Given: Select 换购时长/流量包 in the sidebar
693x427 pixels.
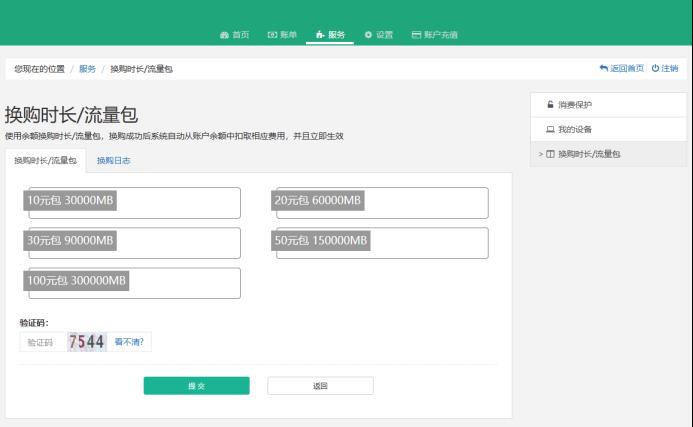Looking at the screenshot, I should coord(588,154).
